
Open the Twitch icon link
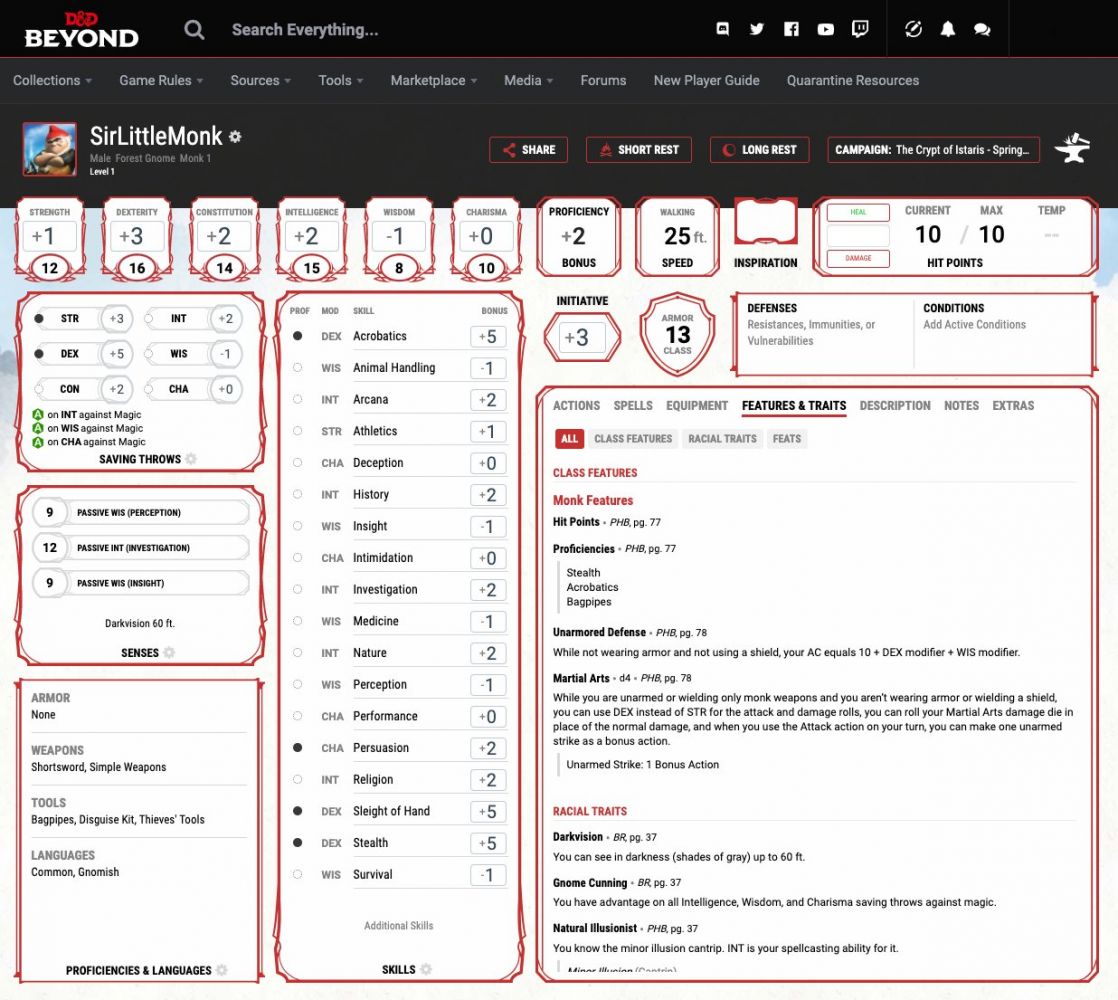click(860, 29)
